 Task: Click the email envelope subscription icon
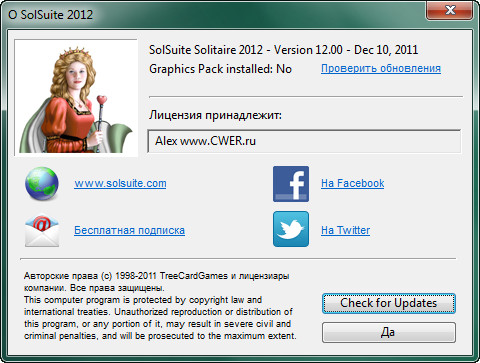pyautogui.click(x=42, y=230)
